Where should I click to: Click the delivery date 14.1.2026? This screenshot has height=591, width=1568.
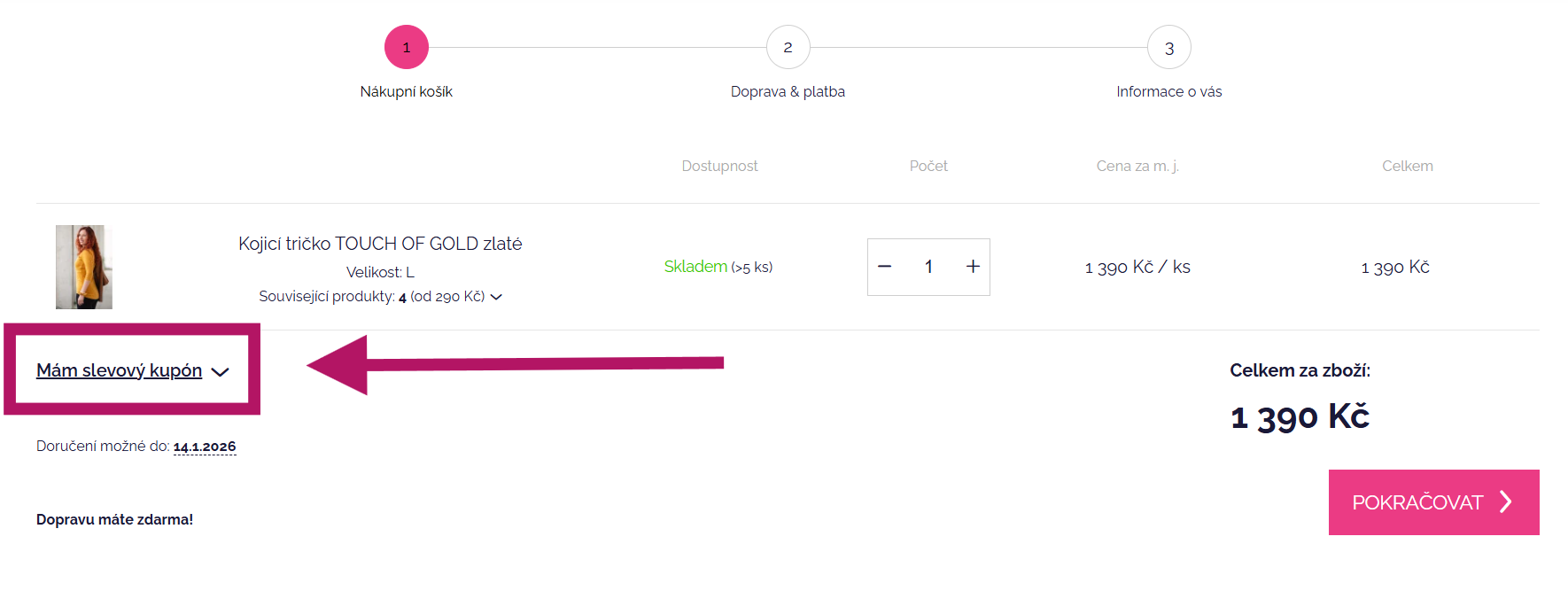pos(205,447)
